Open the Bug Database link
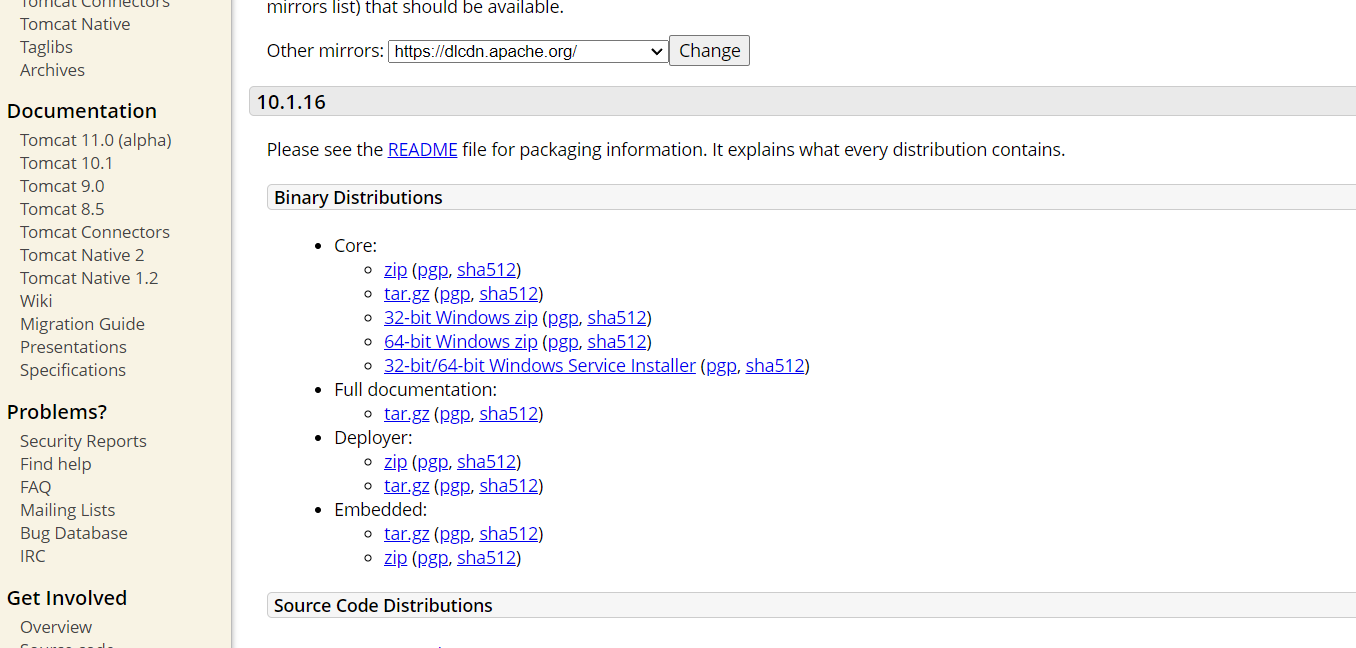This screenshot has height=648, width=1356. (x=74, y=533)
